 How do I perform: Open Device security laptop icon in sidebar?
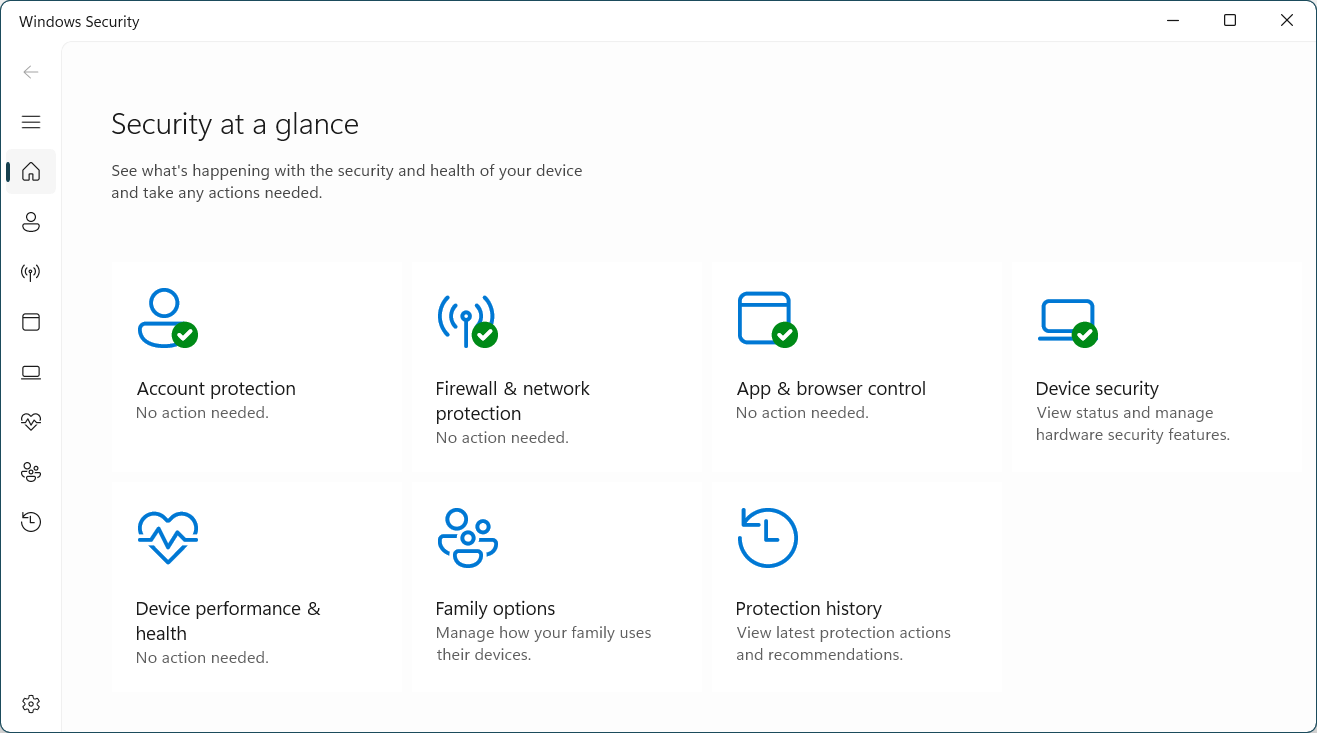point(31,372)
